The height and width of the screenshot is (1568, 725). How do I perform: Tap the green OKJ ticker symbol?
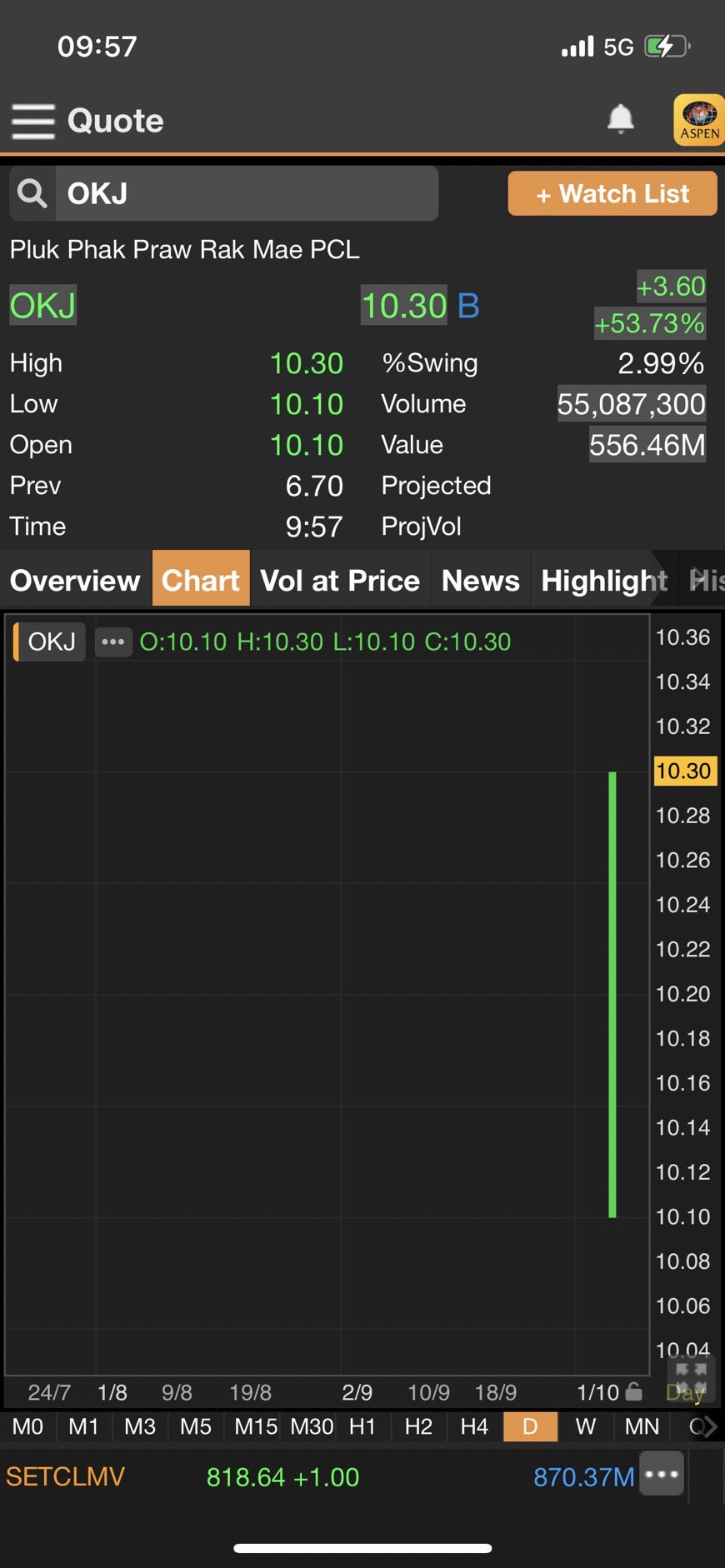[x=43, y=306]
